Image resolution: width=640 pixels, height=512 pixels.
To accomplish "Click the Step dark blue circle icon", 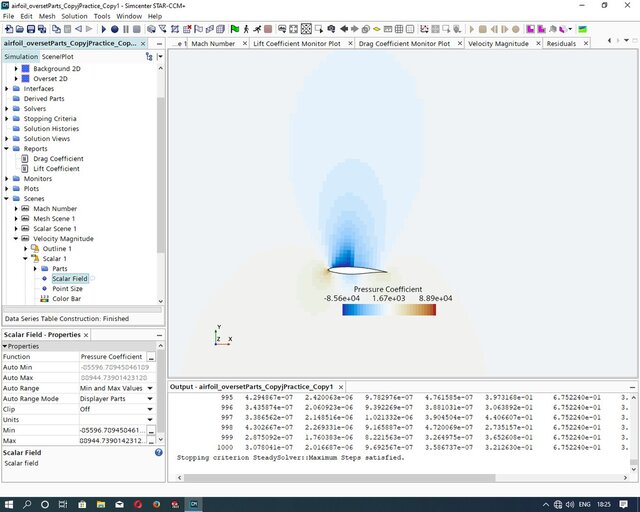I will coord(115,29).
